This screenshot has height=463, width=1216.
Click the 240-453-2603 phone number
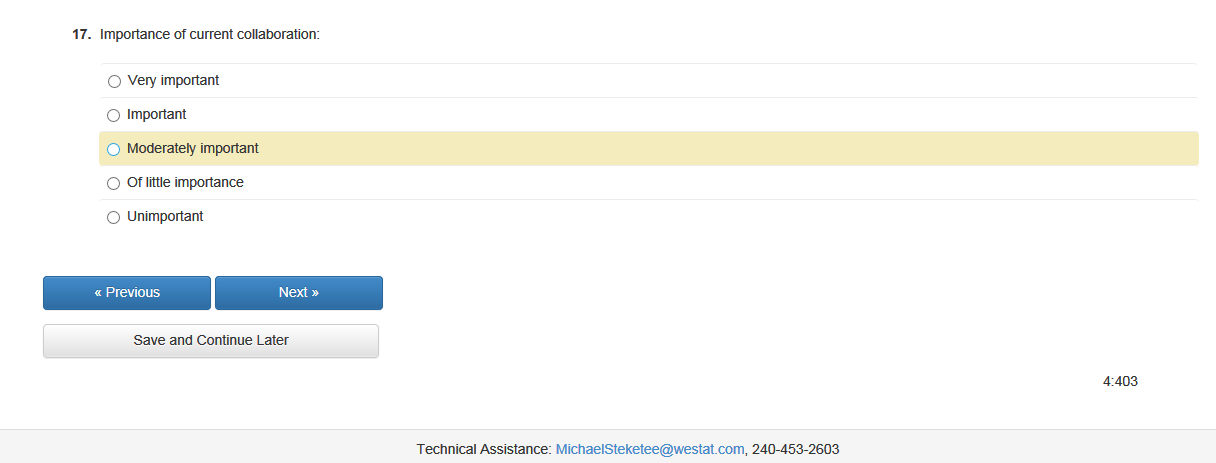pyautogui.click(x=795, y=449)
